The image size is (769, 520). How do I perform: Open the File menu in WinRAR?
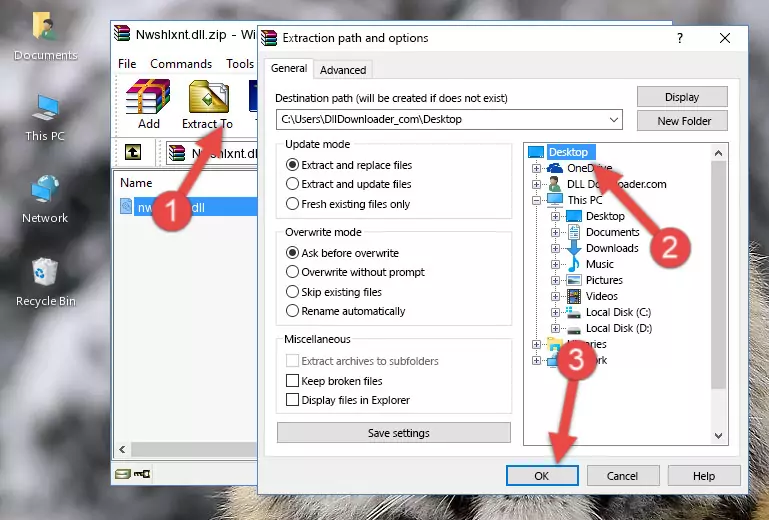(127, 64)
